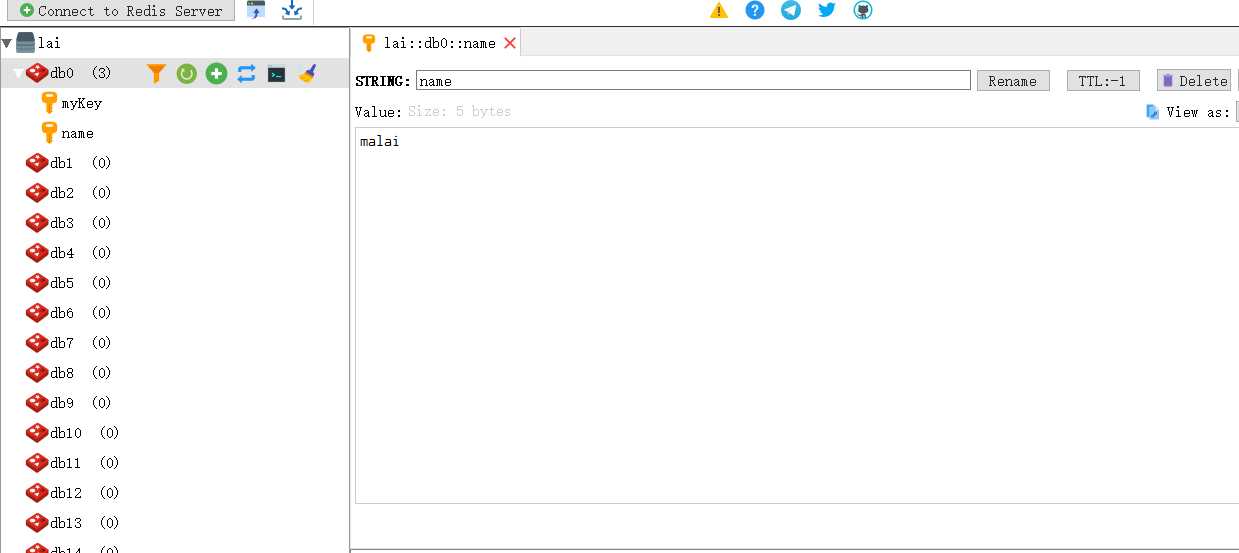Click the db0 broom flush icon

pyautogui.click(x=307, y=73)
